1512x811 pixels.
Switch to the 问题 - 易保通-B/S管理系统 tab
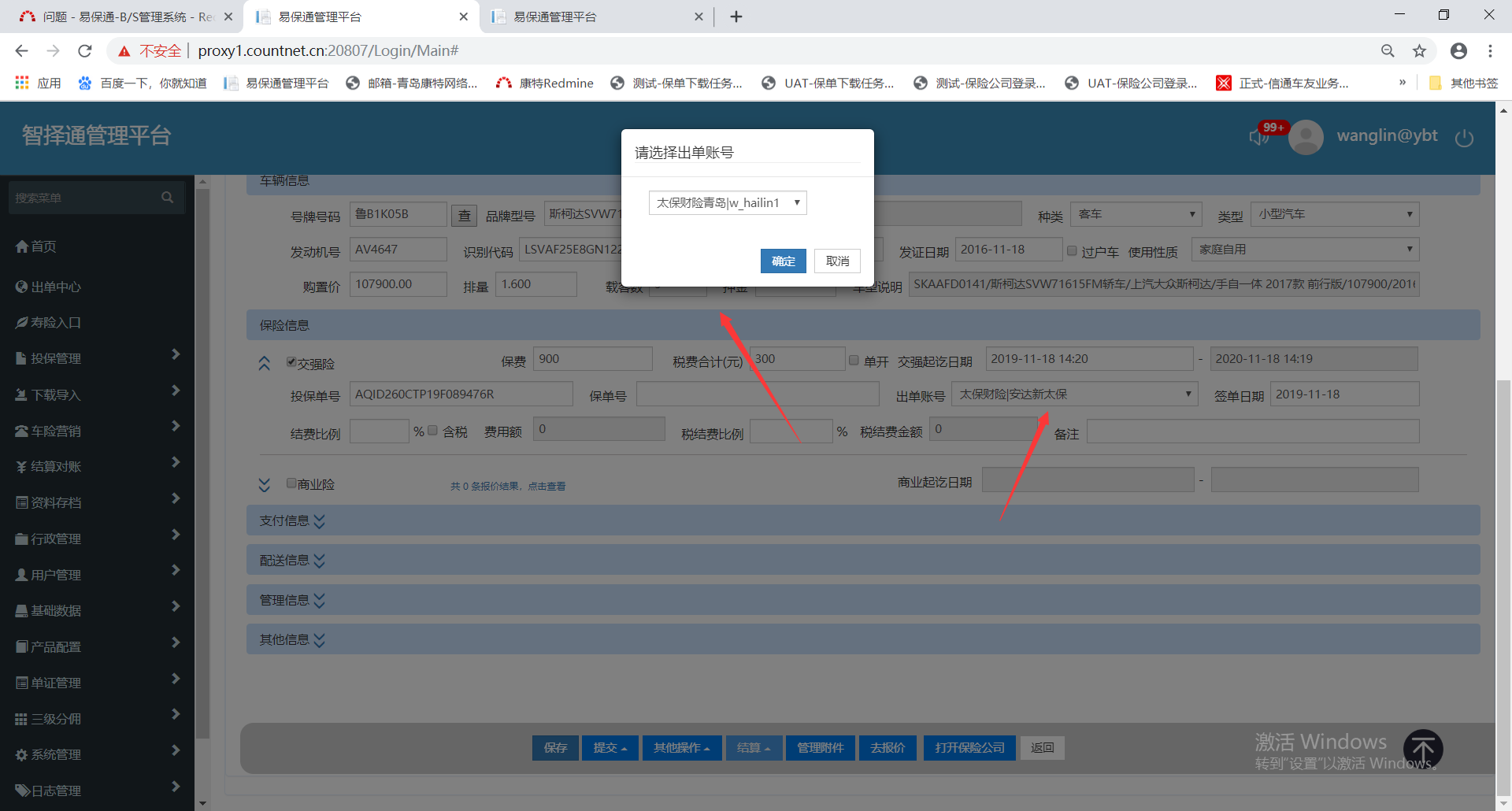pyautogui.click(x=125, y=17)
